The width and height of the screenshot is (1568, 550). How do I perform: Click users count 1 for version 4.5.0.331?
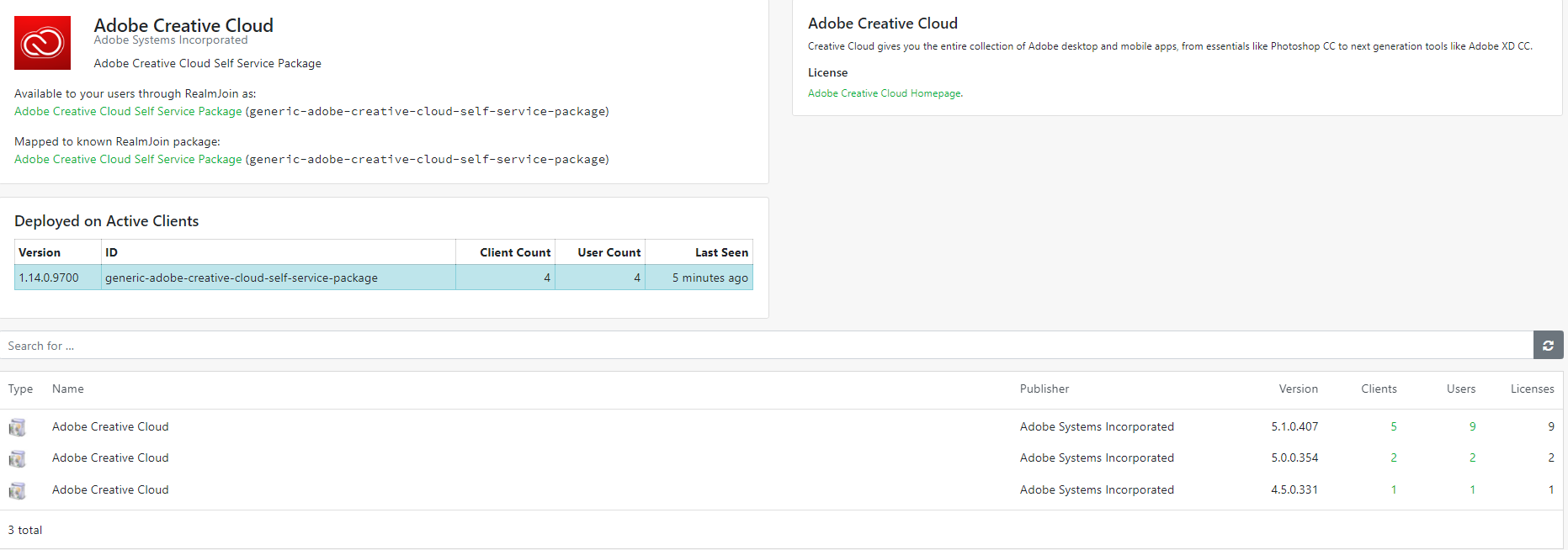1472,489
